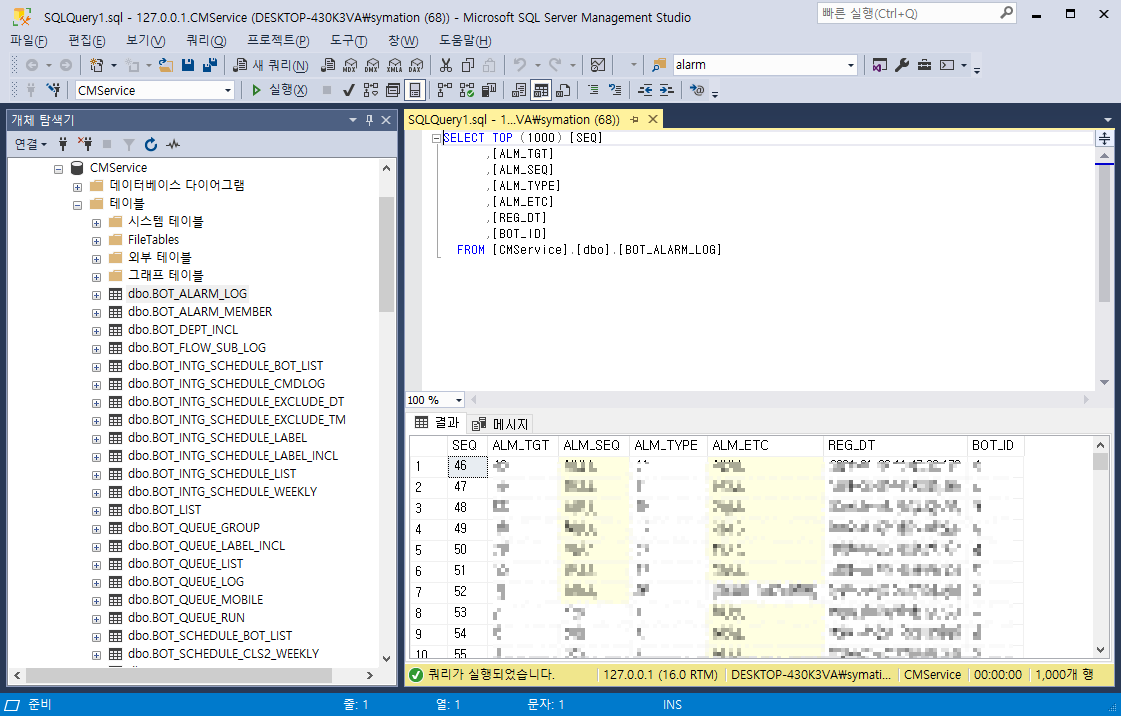Screen dimensions: 1121x716
Task: Open the 연결 connect dropdown button
Action: [x=31, y=144]
